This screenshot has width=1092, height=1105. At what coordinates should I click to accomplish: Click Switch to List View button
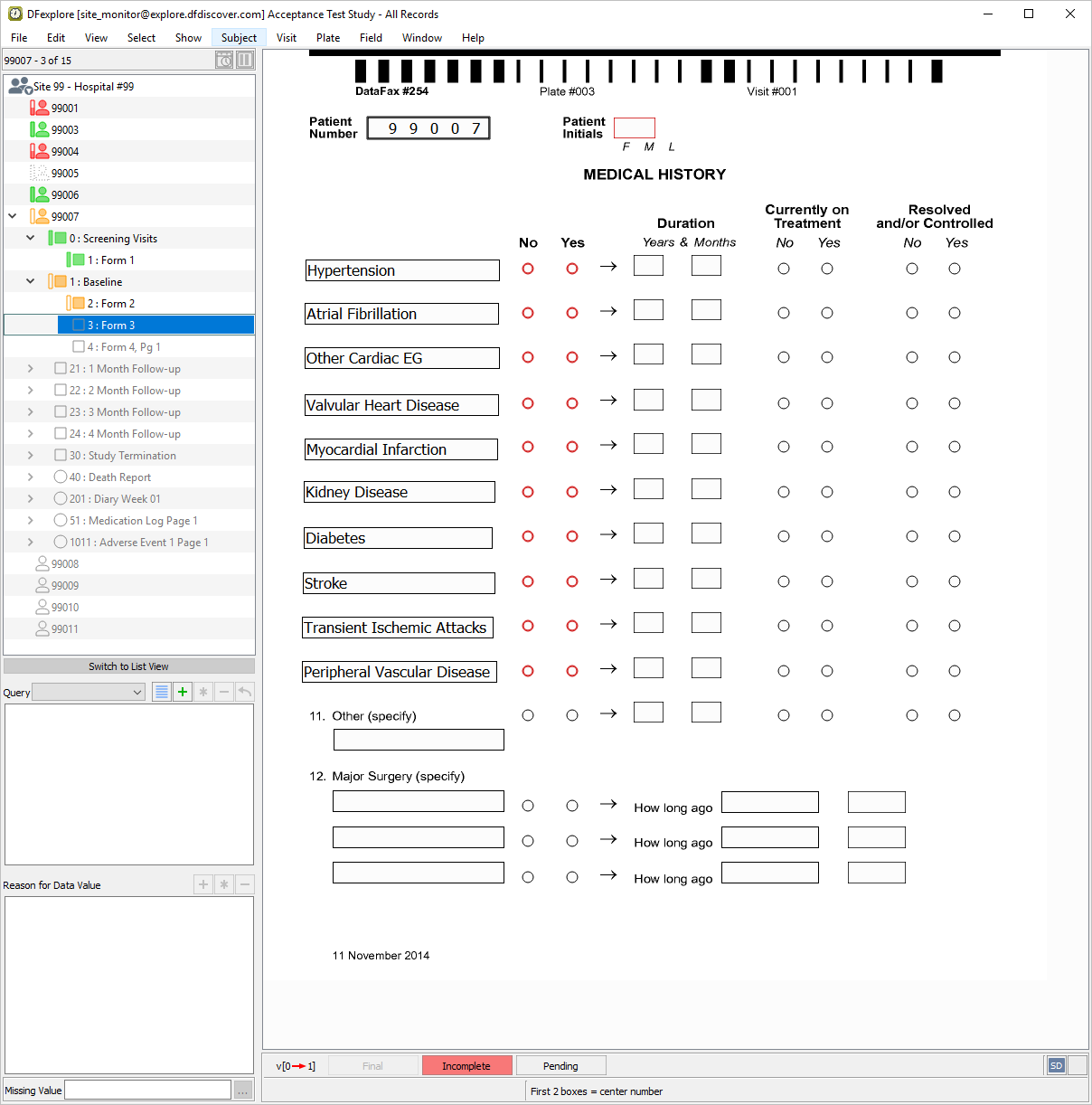pyautogui.click(x=128, y=666)
